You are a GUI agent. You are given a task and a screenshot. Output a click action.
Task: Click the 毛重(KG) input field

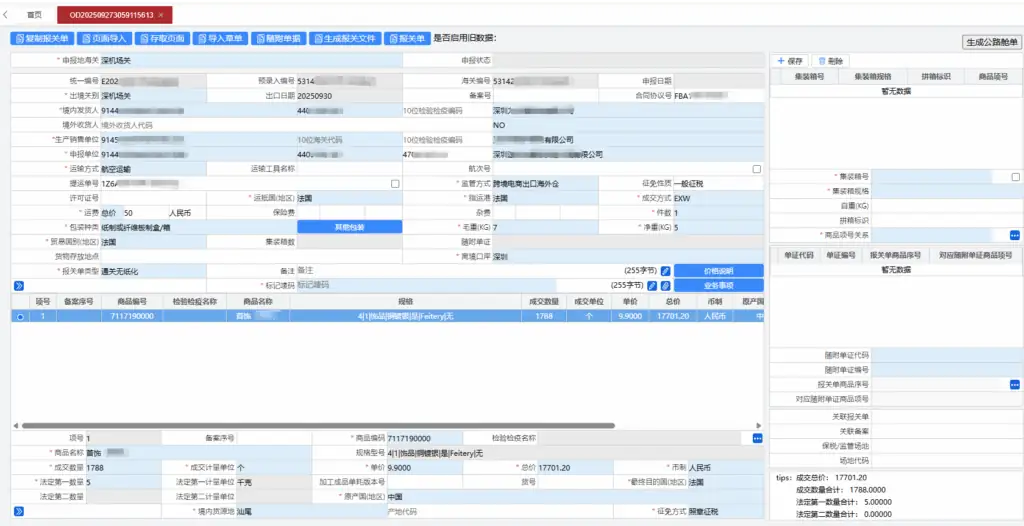pos(545,227)
